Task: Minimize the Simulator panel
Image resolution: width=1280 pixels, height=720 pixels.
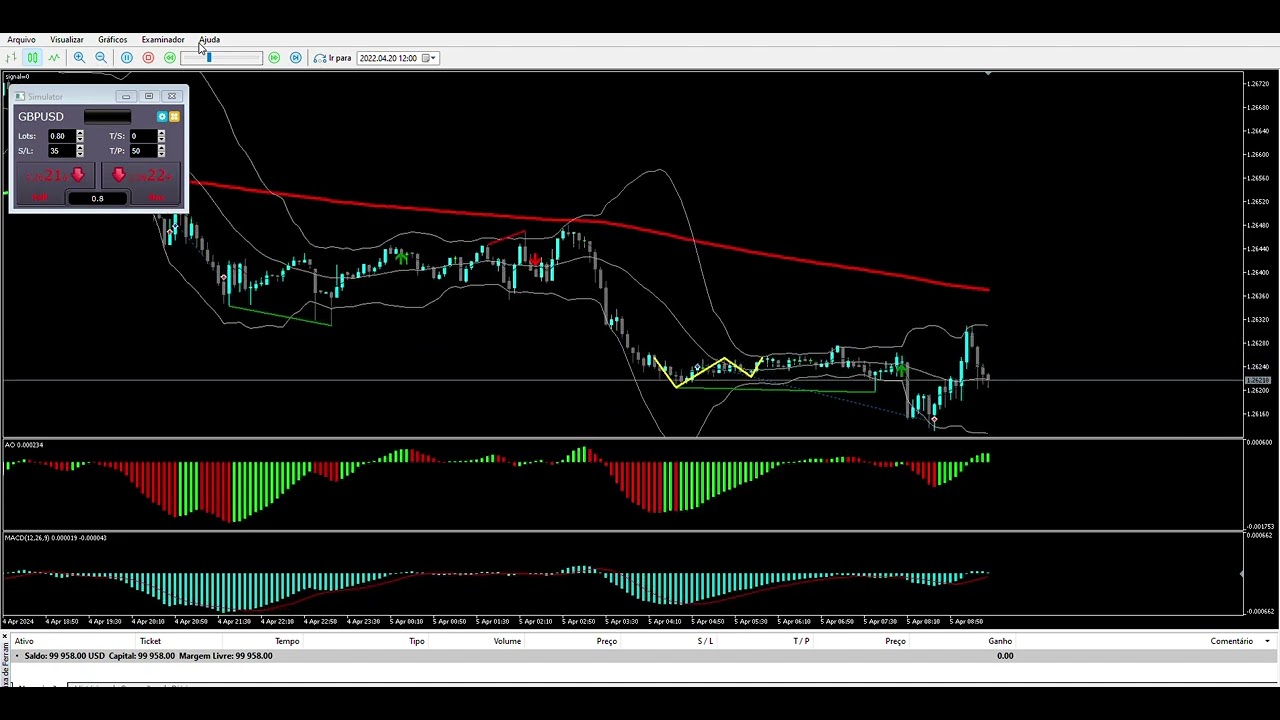Action: tap(126, 97)
